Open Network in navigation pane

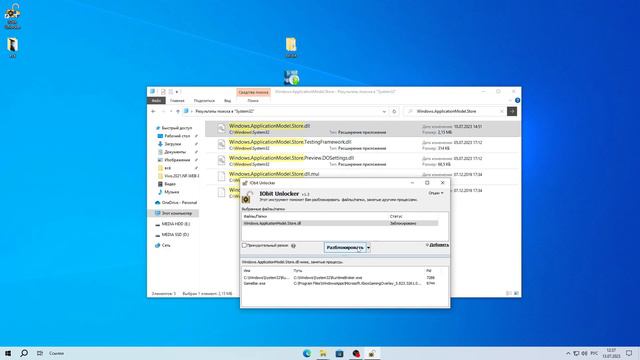(166, 245)
